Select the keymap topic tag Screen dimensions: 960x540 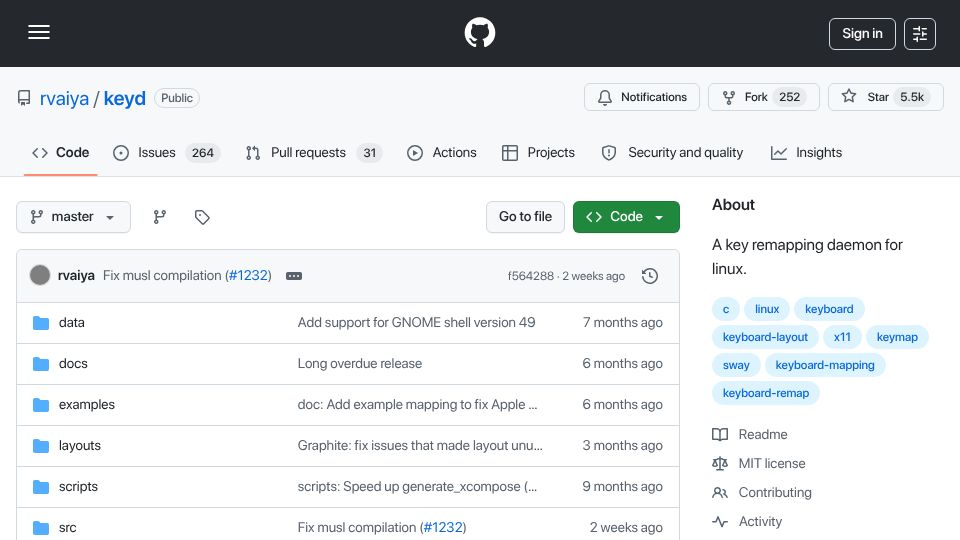point(897,337)
